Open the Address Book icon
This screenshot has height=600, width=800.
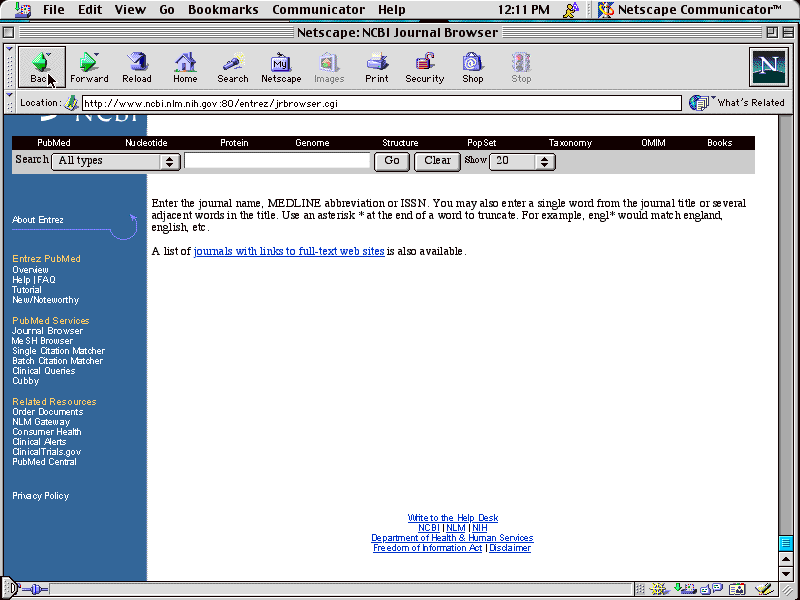coord(737,590)
